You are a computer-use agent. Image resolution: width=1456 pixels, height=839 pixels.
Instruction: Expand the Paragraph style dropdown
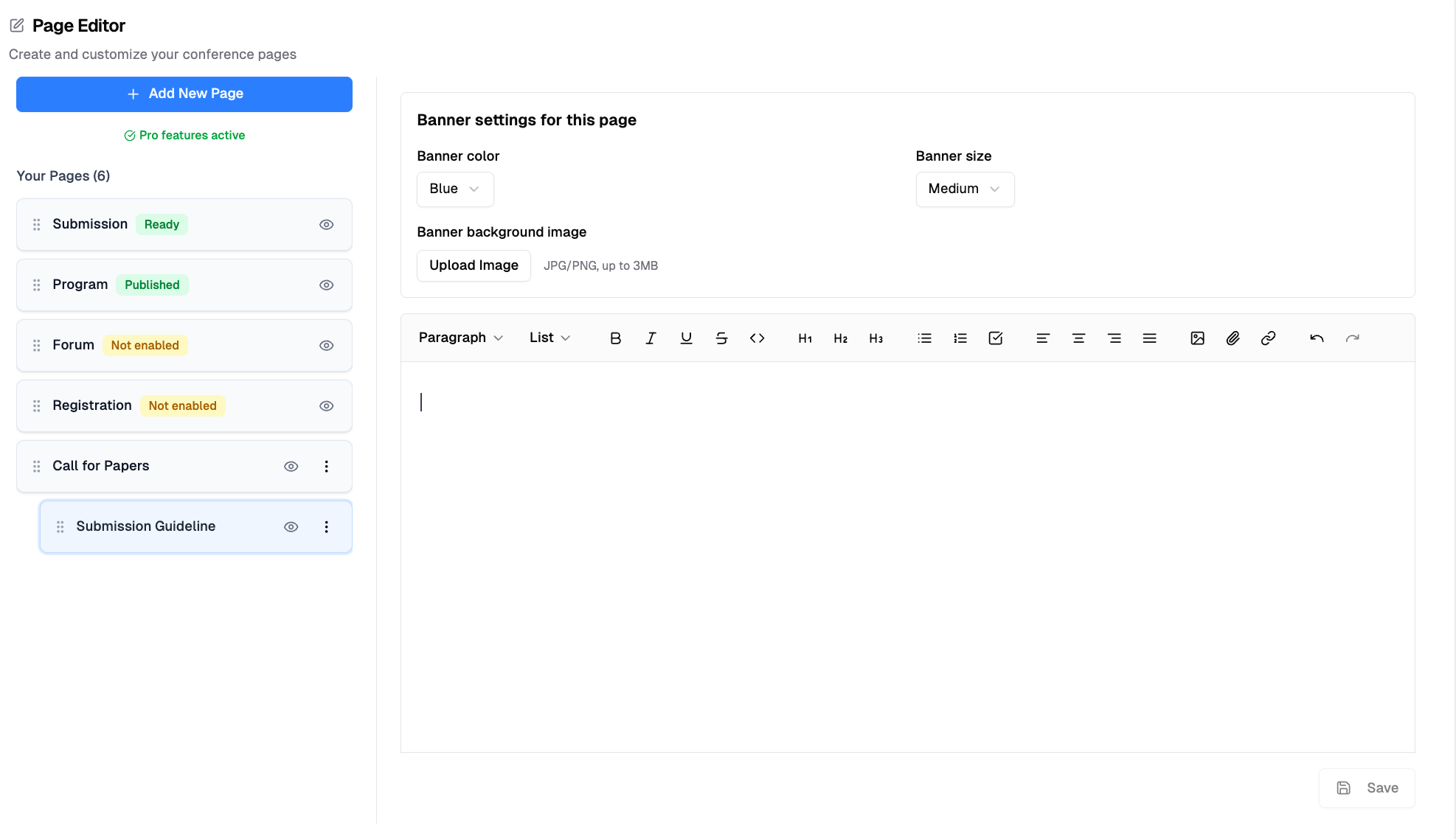(460, 338)
